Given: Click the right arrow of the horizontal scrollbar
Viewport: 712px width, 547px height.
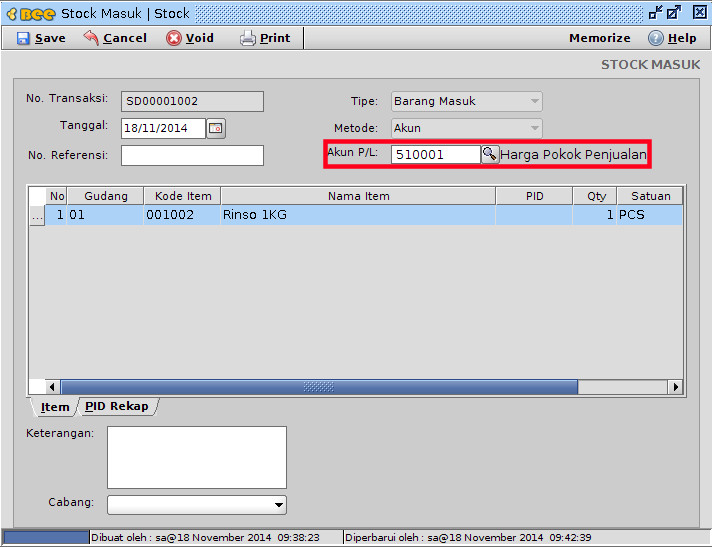Looking at the screenshot, I should (x=676, y=387).
